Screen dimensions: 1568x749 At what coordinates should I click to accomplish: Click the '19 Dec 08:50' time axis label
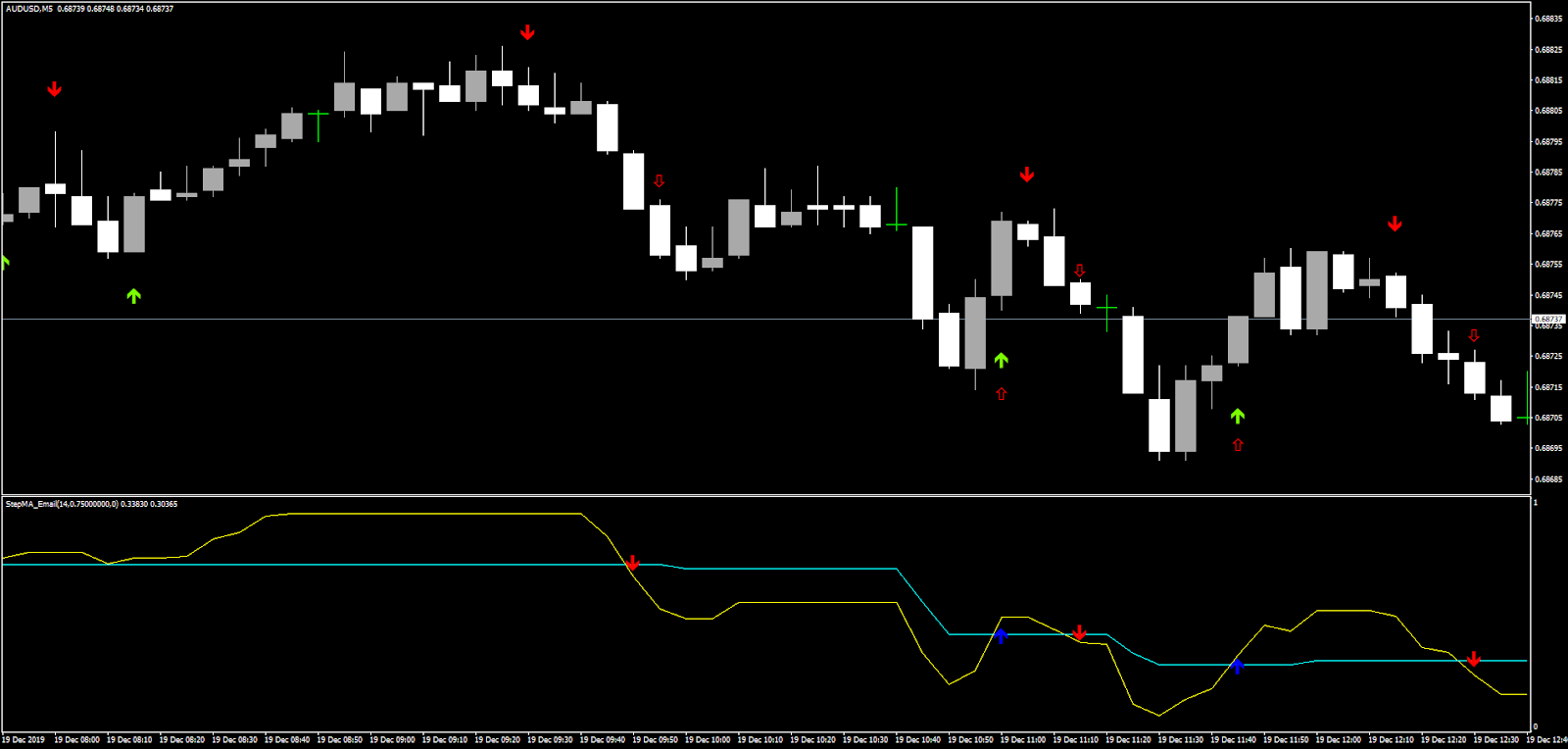click(340, 740)
